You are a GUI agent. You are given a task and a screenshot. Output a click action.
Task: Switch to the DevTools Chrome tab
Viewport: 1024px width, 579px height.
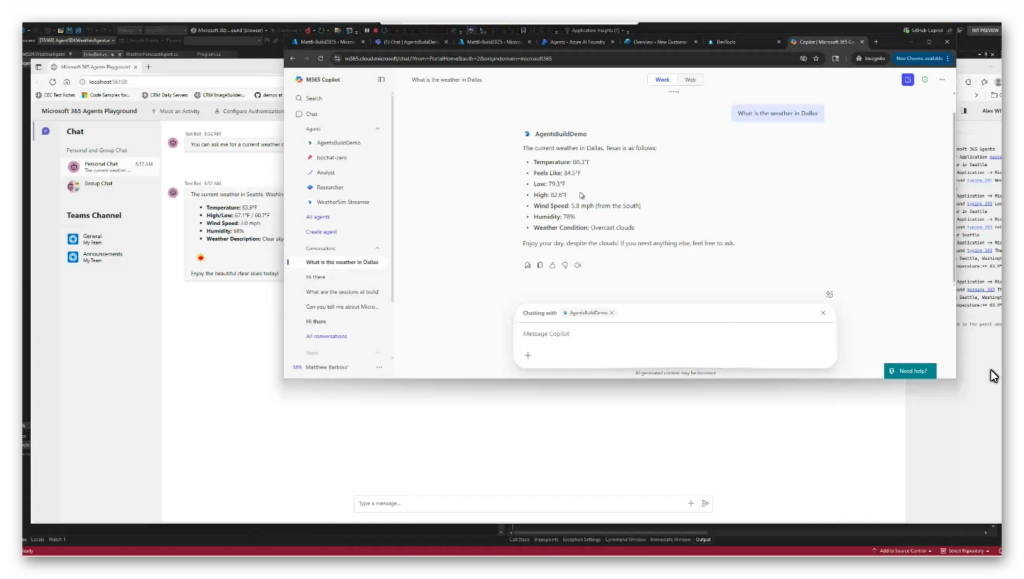tap(744, 42)
